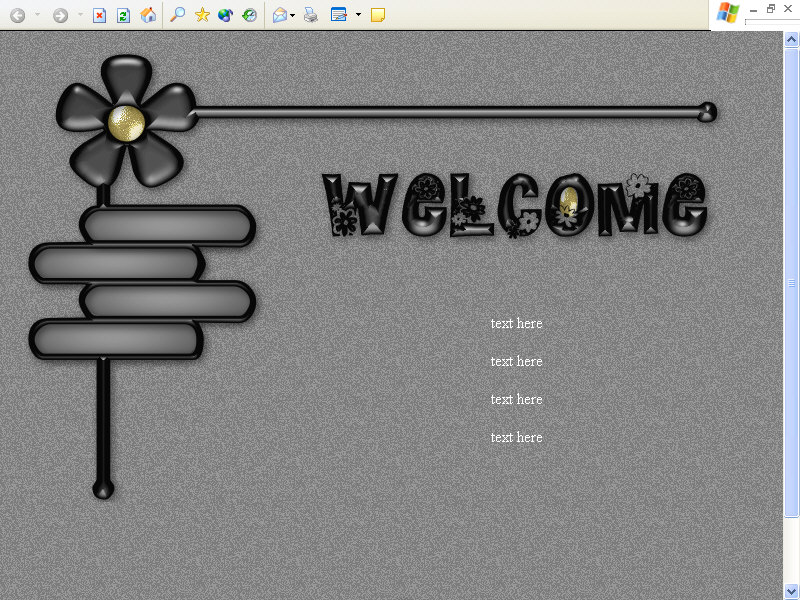Open the Back button history dropdown arrow

pyautogui.click(x=37, y=15)
